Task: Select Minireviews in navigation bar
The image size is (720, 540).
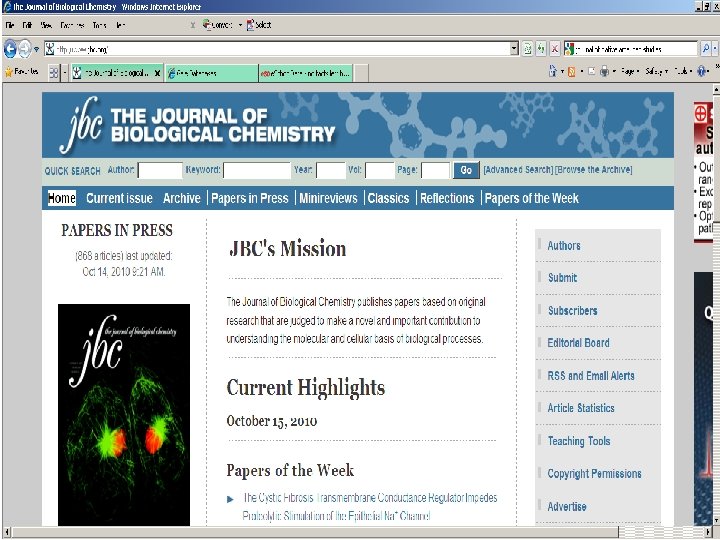Action: tap(328, 198)
